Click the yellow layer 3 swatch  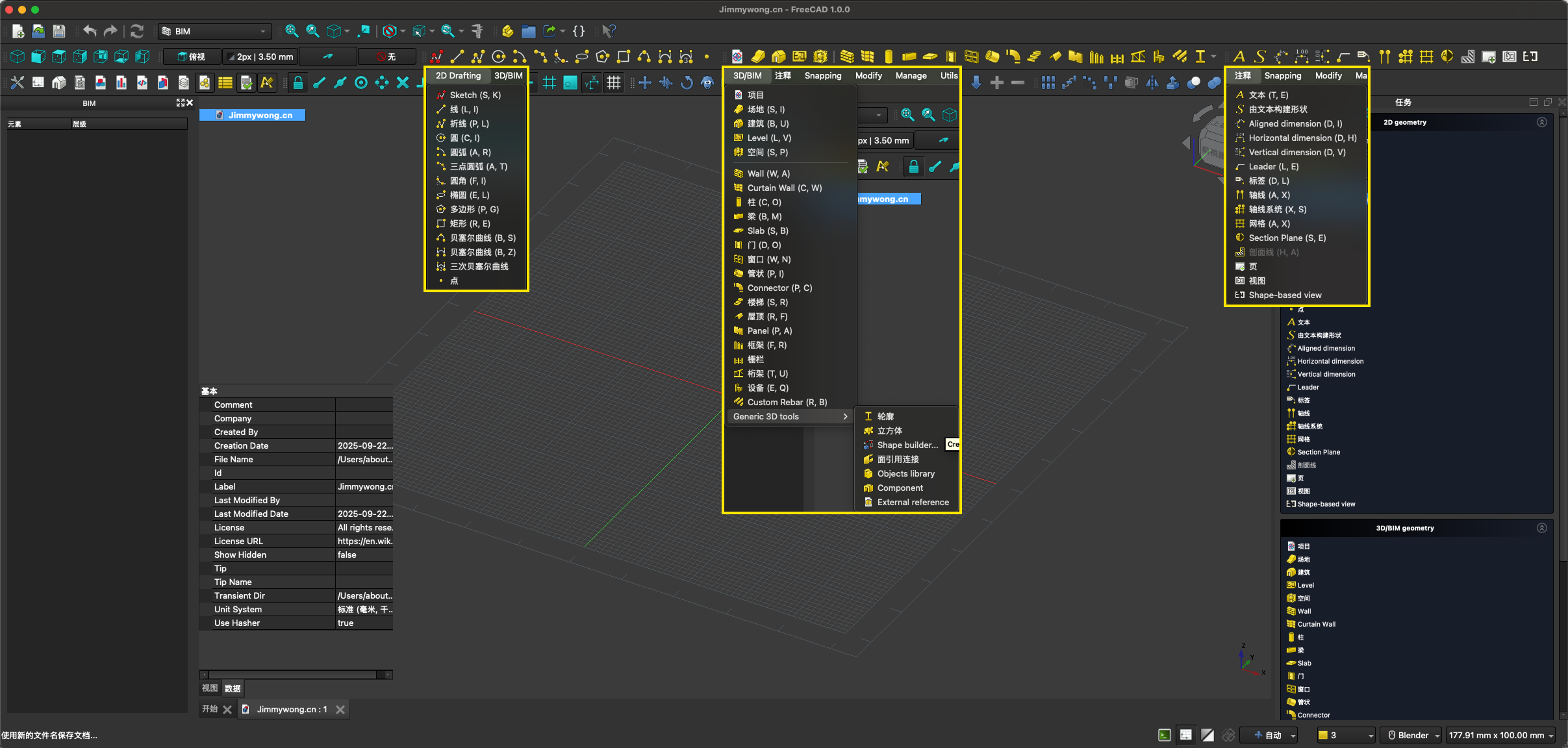pos(1323,735)
